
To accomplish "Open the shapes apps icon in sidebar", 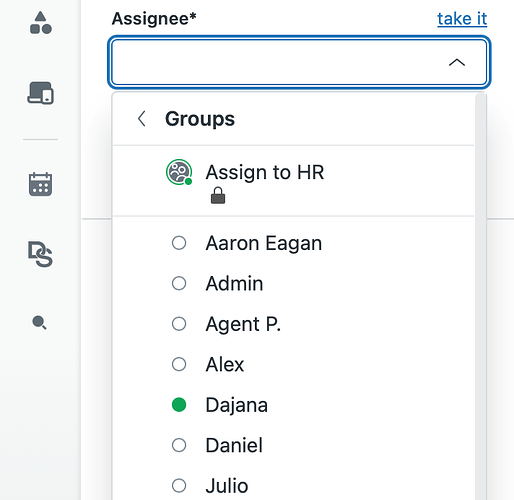I will coord(41,23).
